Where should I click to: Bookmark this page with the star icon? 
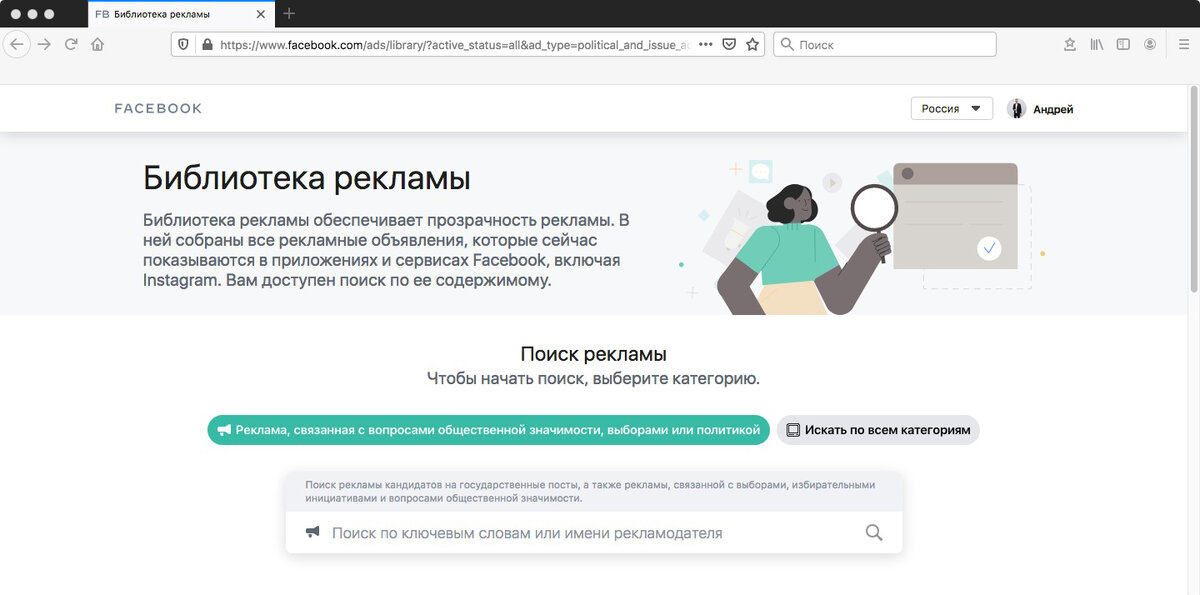pyautogui.click(x=754, y=44)
